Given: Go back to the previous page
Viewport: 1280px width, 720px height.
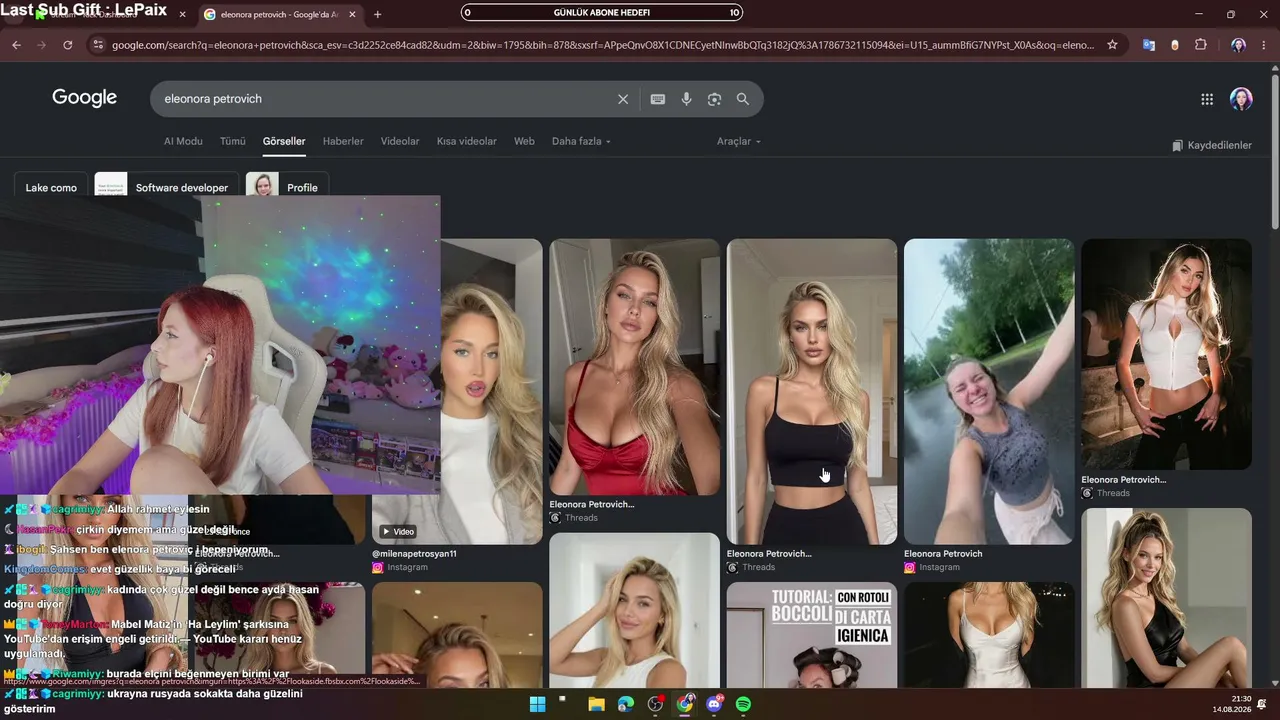Looking at the screenshot, I should click(16, 45).
